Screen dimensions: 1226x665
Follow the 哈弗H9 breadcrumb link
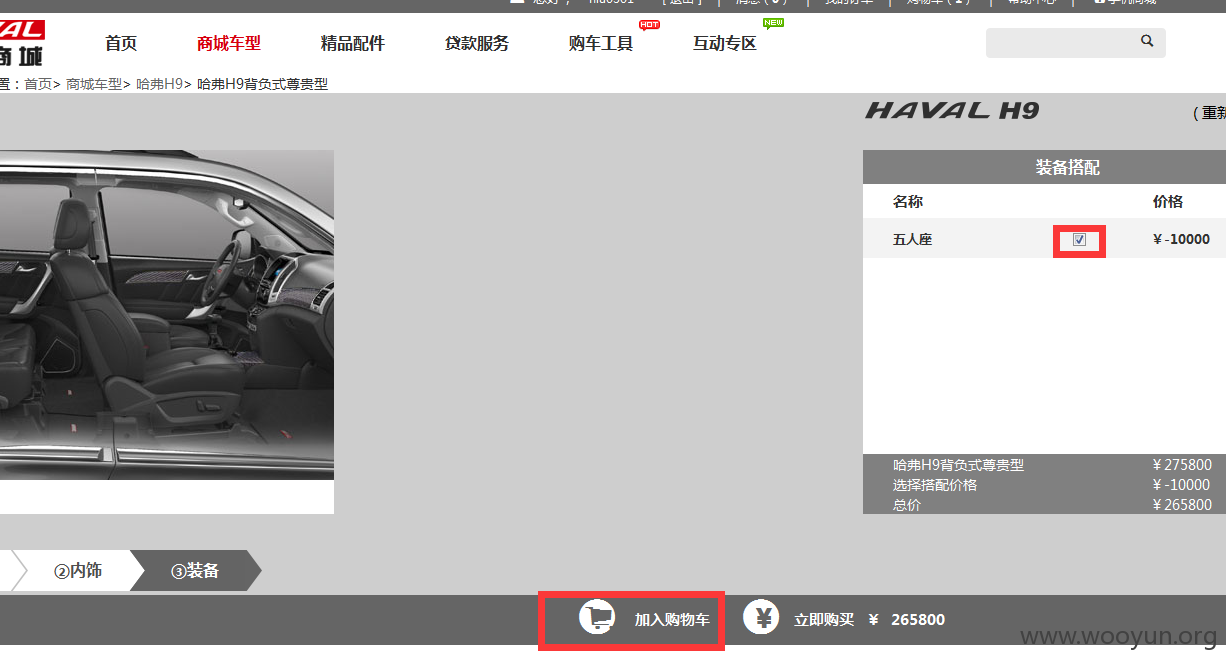(160, 85)
